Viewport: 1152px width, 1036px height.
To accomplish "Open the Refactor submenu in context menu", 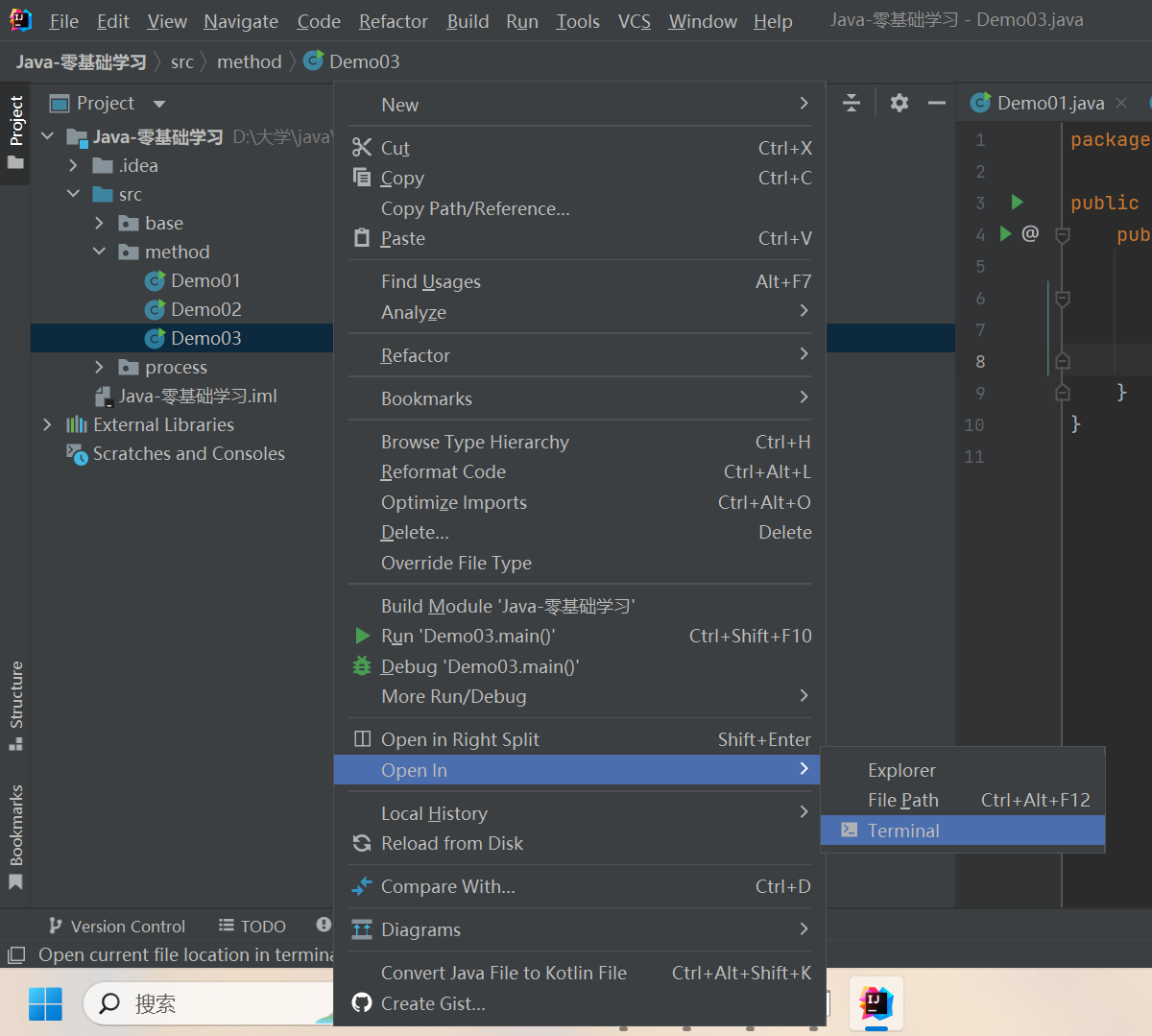I will pyautogui.click(x=579, y=355).
